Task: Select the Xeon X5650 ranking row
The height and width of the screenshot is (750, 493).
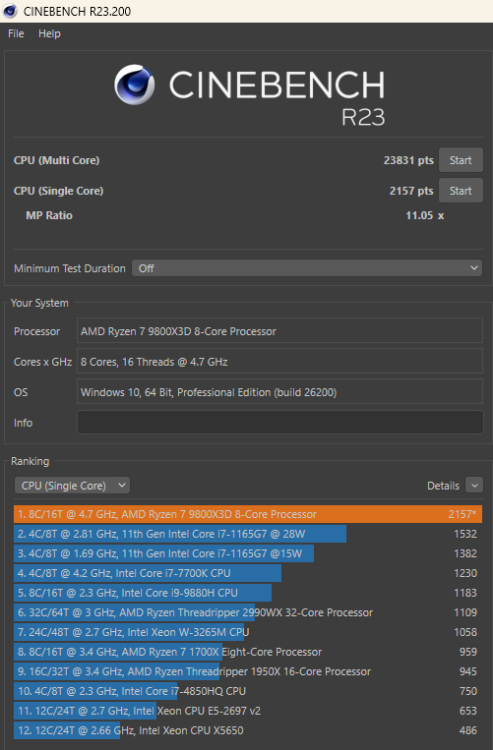Action: click(x=248, y=730)
